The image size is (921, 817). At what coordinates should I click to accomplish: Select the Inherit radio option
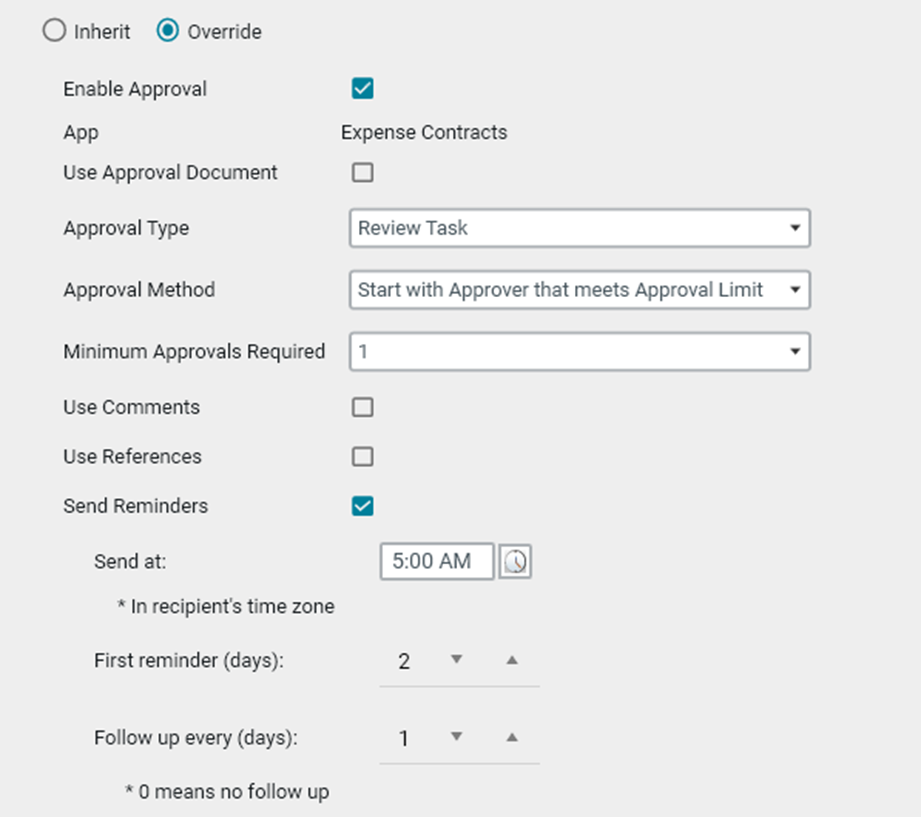[53, 32]
